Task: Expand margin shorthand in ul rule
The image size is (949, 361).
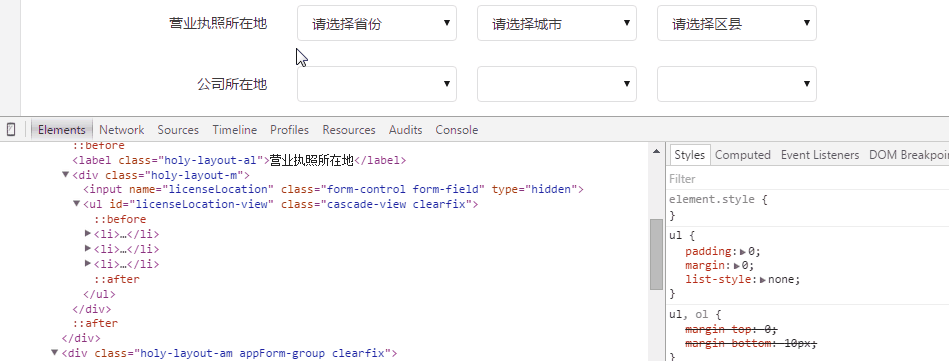Action: point(737,265)
